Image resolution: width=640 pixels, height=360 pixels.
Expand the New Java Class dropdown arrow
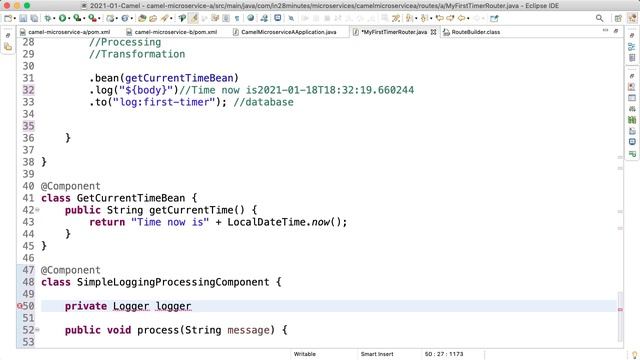[131, 18]
